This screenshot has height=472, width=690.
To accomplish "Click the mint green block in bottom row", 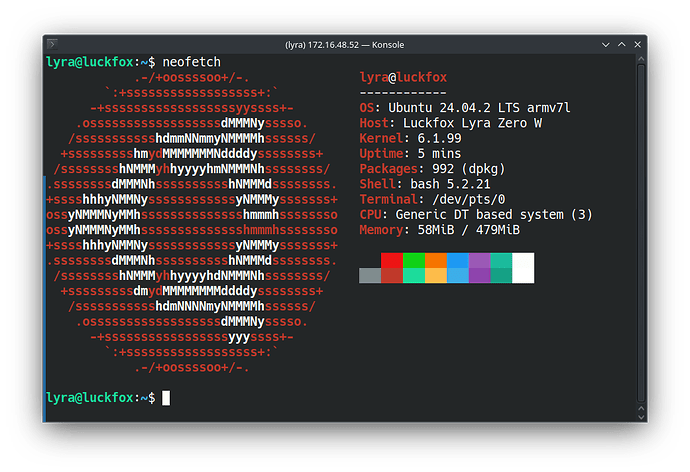I will 414,276.
